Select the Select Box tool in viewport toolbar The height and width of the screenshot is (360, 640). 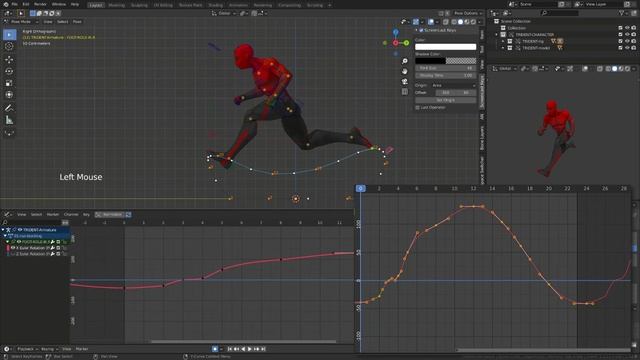[x=9, y=35]
